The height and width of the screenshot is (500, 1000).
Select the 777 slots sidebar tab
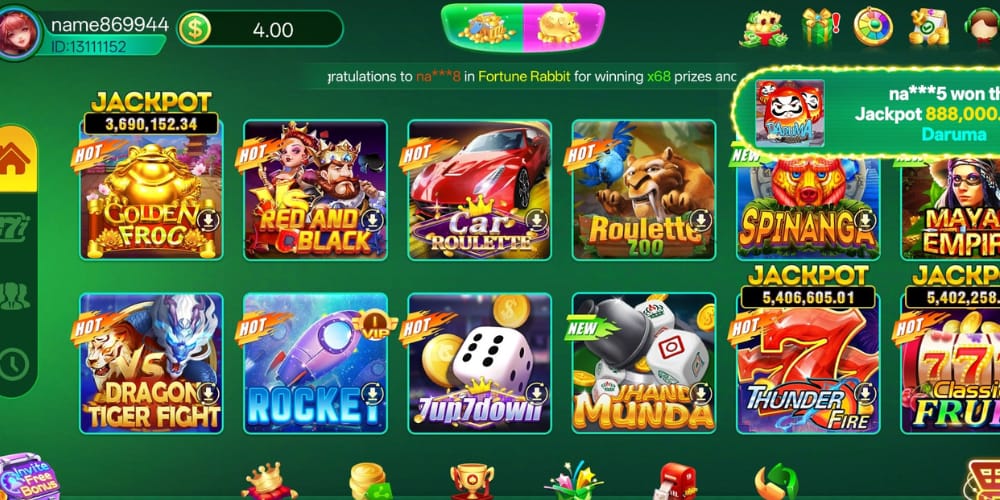14,228
